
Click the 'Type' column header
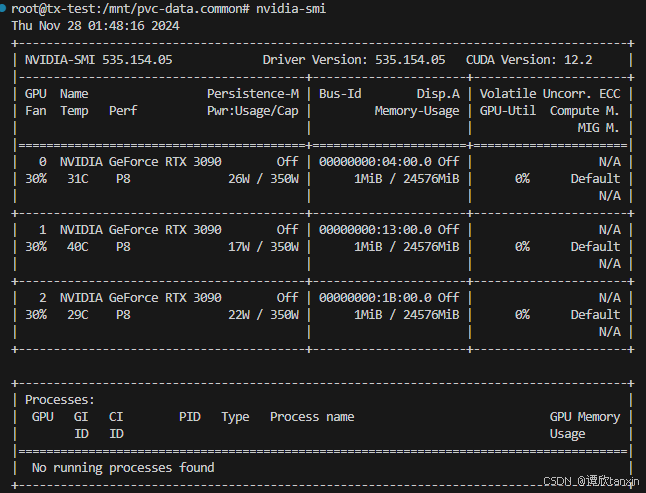(235, 417)
